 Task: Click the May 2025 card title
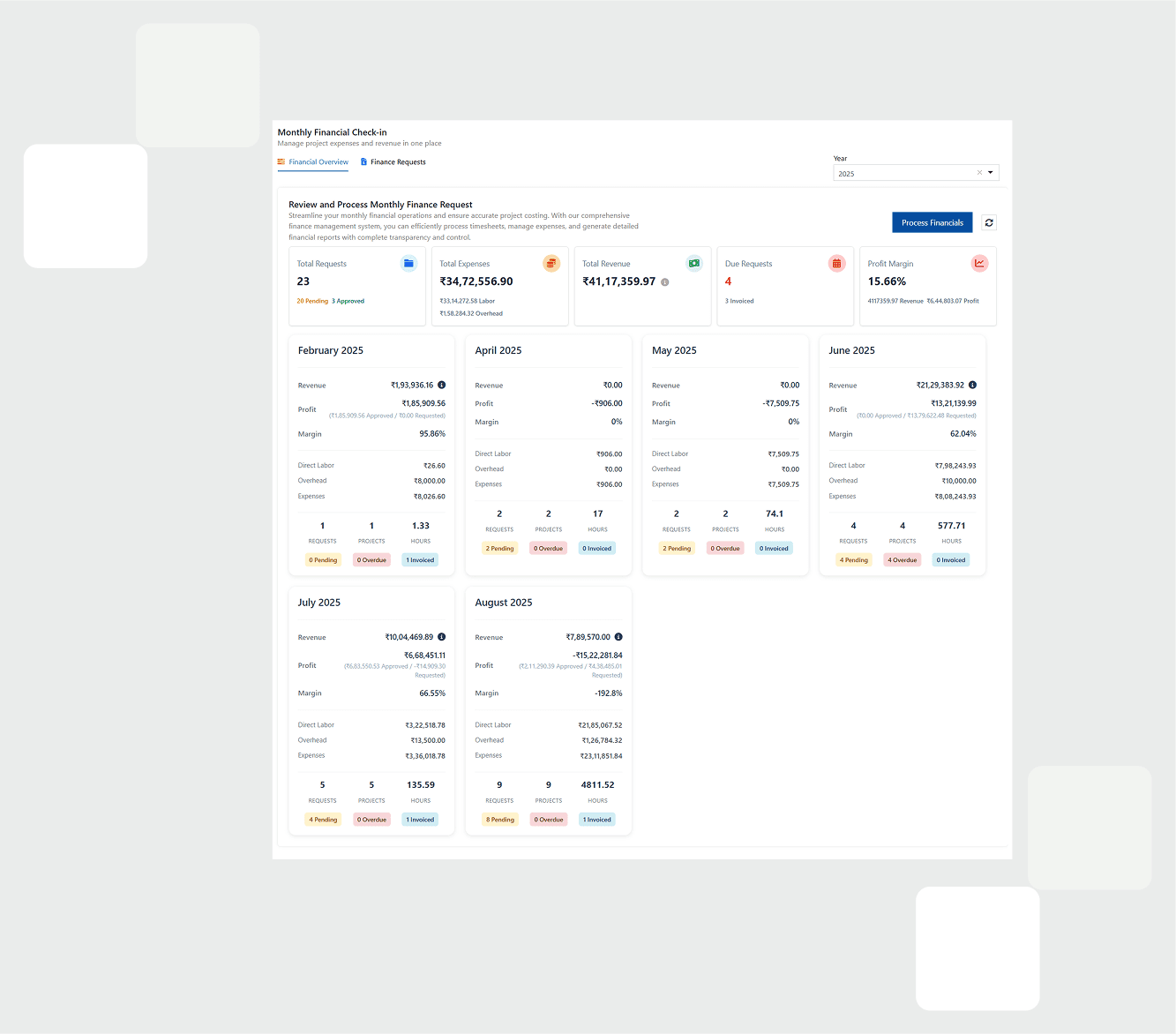[x=674, y=350]
